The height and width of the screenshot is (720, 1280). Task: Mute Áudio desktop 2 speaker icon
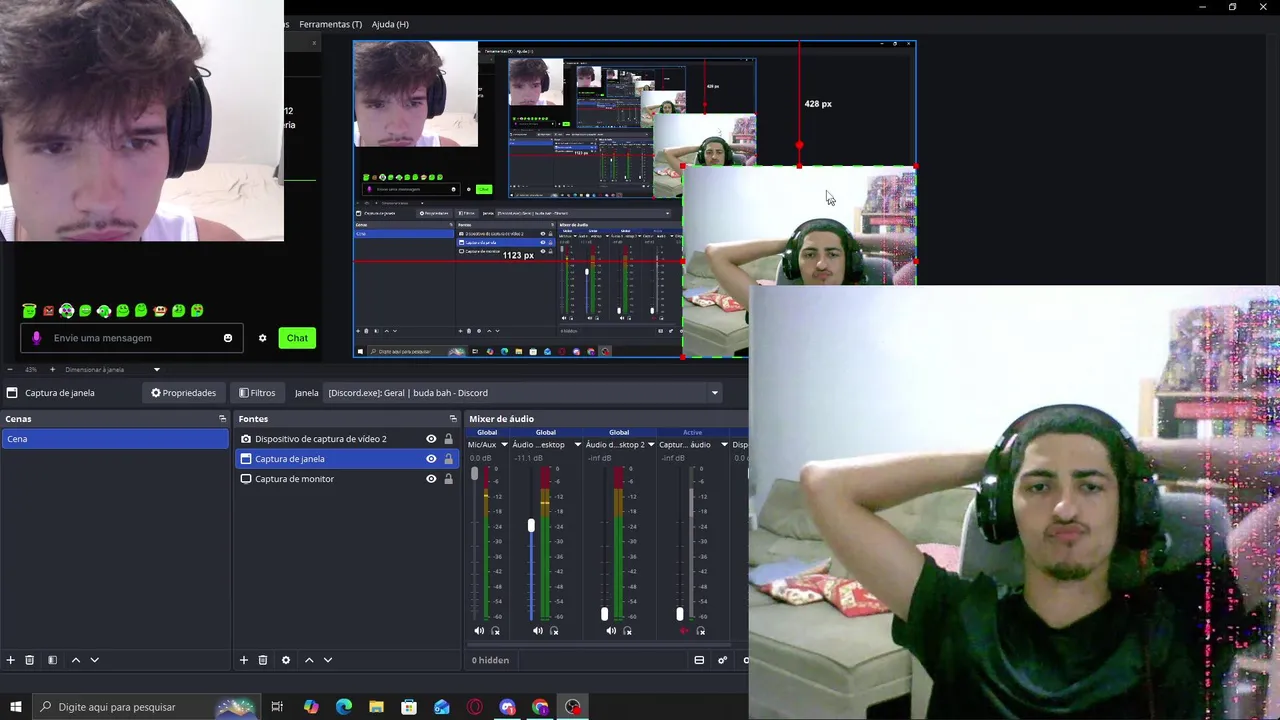[x=611, y=631]
